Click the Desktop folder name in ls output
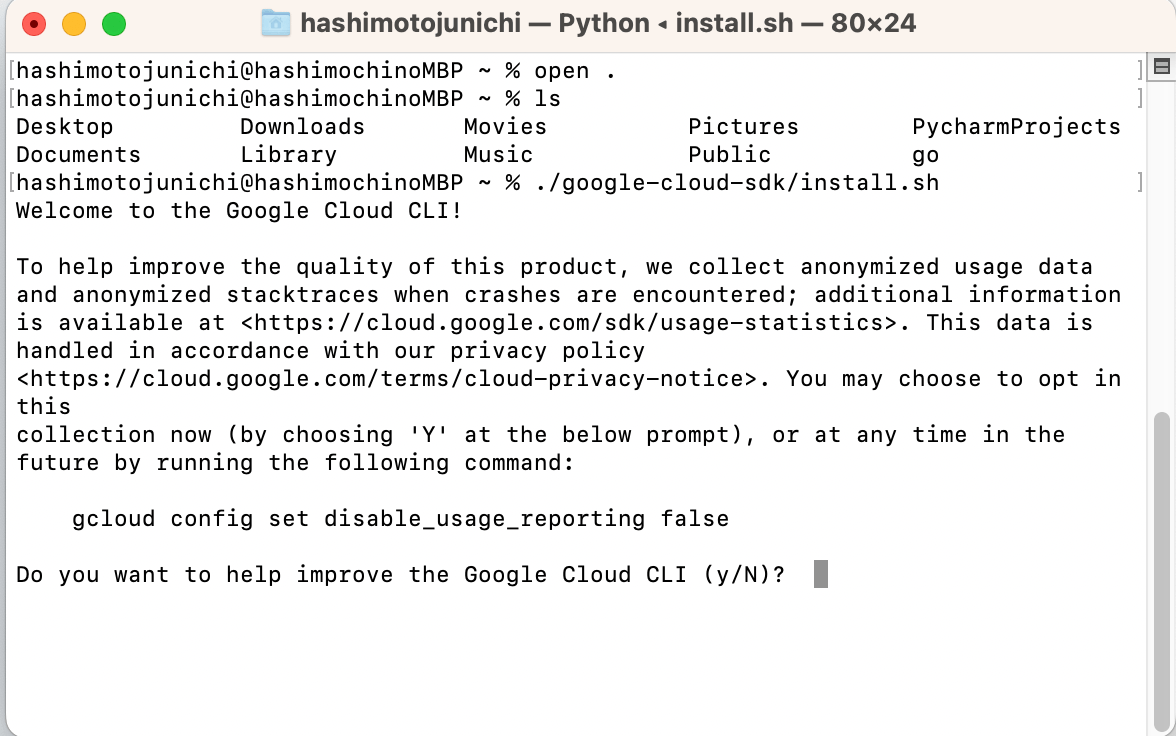The height and width of the screenshot is (736, 1176). click(65, 127)
